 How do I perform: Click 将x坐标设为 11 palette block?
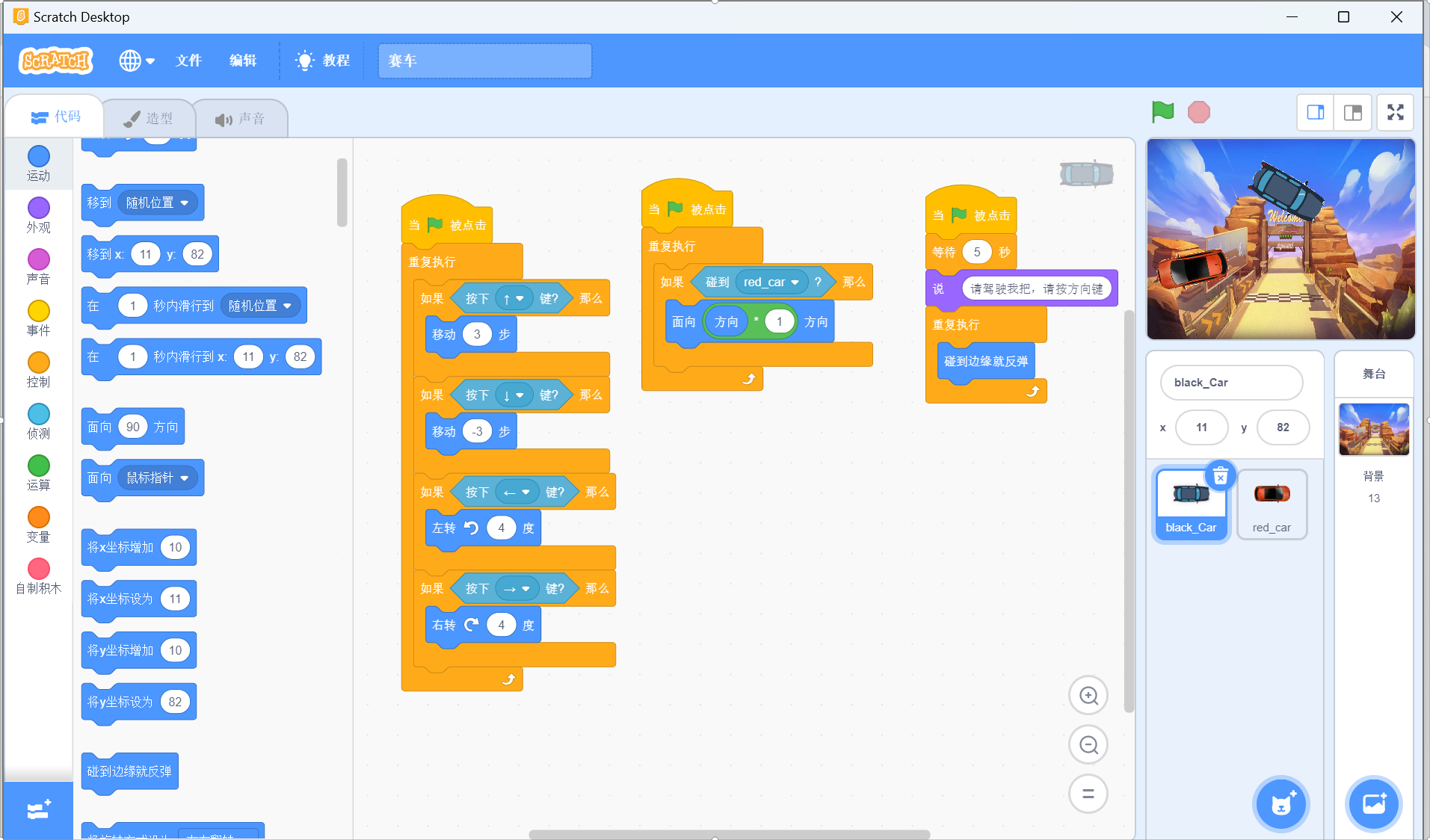(x=138, y=599)
